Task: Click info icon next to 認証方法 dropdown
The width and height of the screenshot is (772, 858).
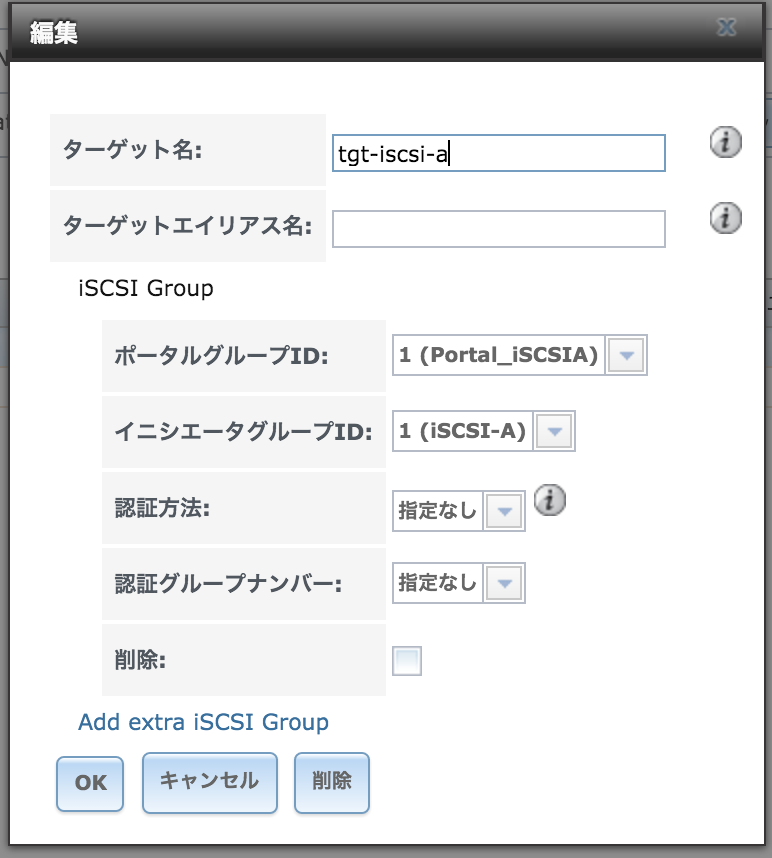Action: (549, 500)
